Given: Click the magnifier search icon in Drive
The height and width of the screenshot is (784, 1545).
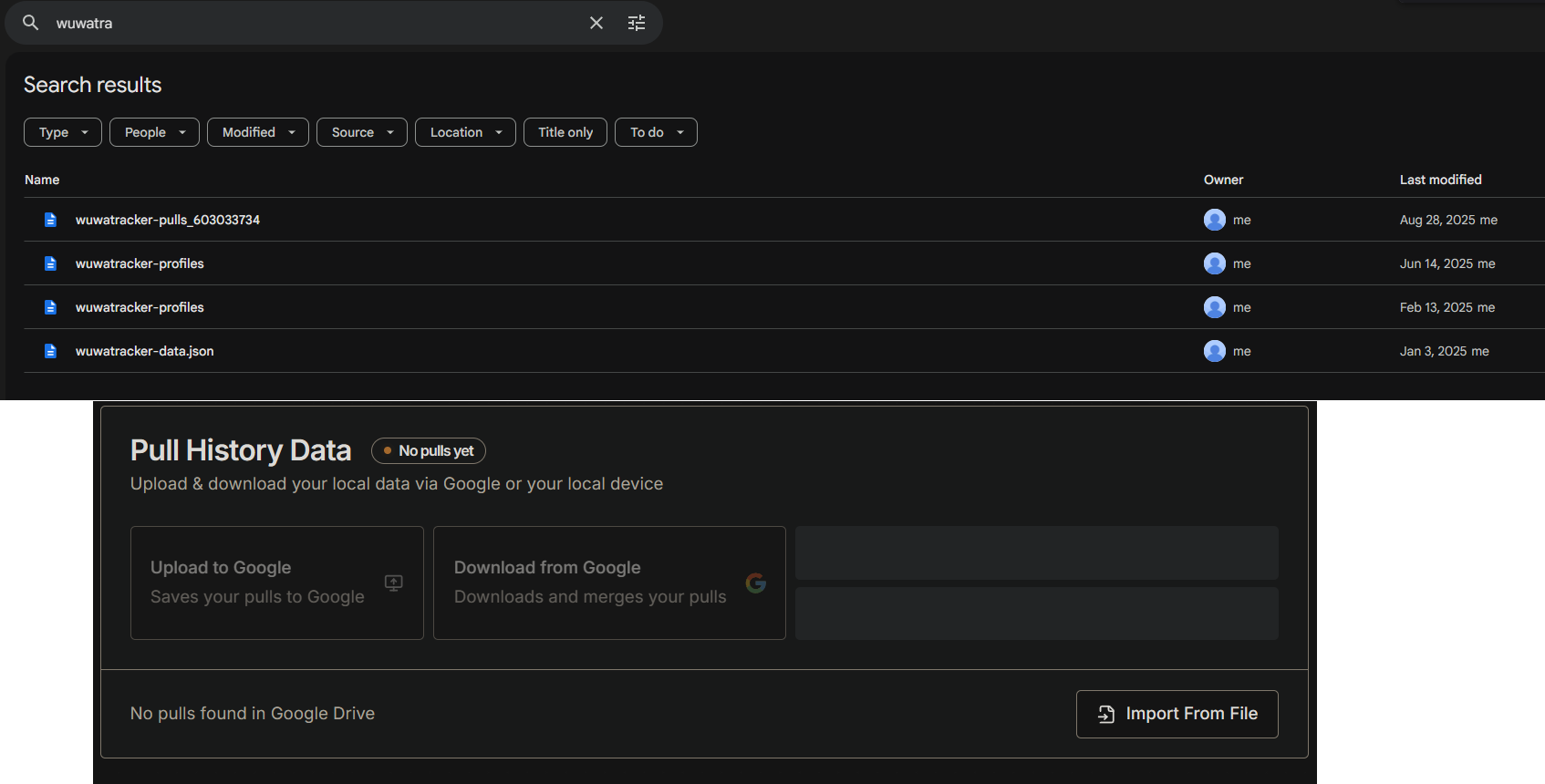Looking at the screenshot, I should [x=31, y=23].
